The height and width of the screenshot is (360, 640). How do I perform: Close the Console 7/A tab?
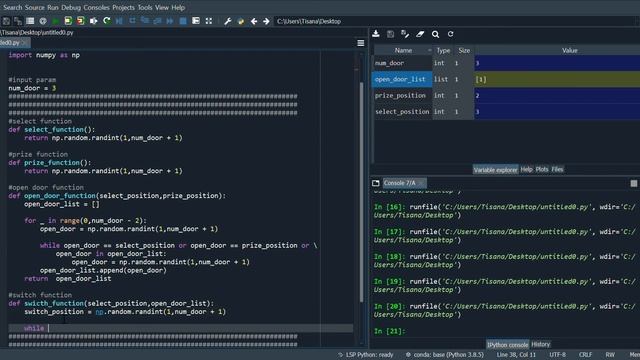[421, 183]
